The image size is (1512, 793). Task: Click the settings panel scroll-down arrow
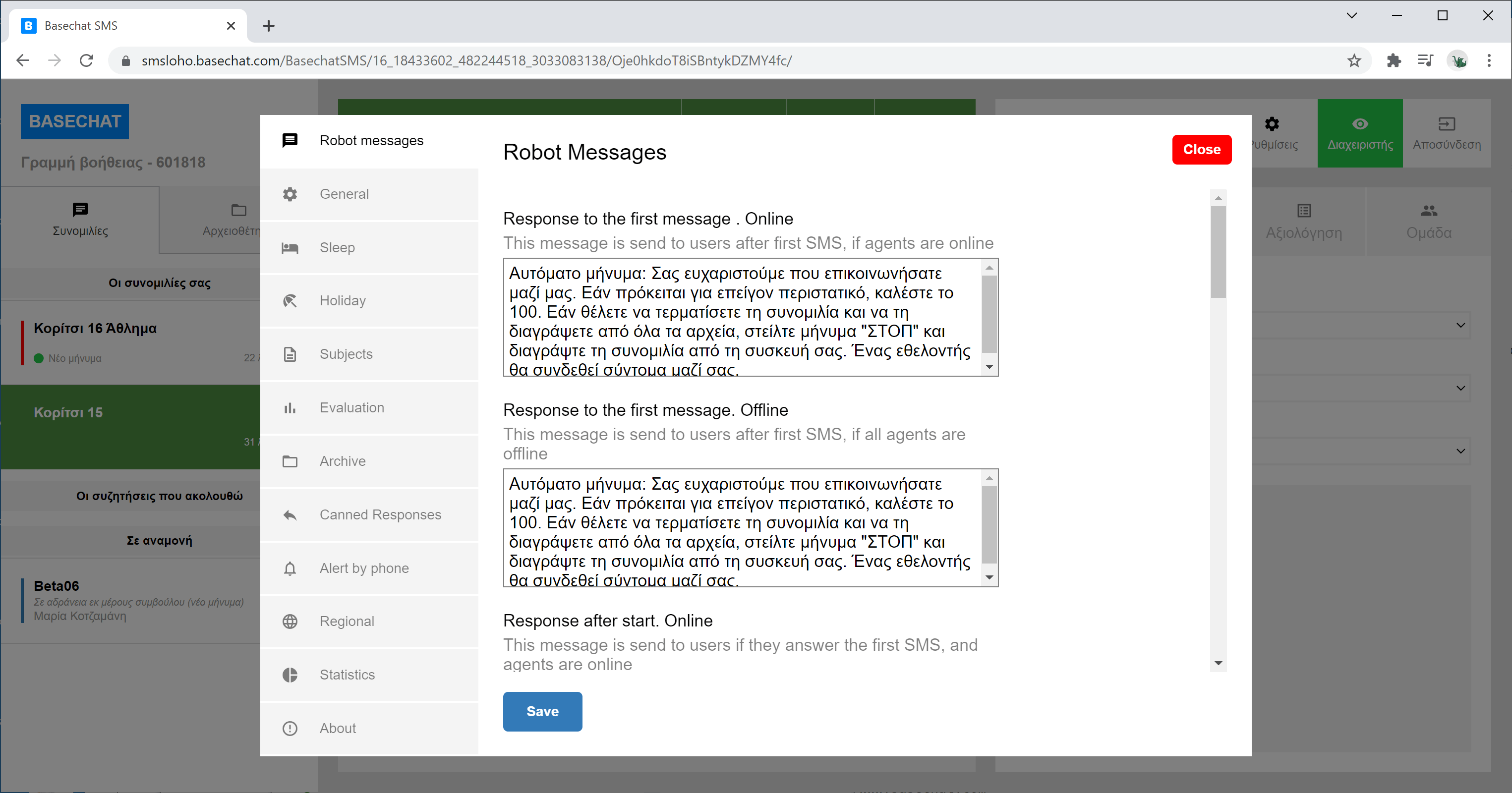[x=1218, y=663]
